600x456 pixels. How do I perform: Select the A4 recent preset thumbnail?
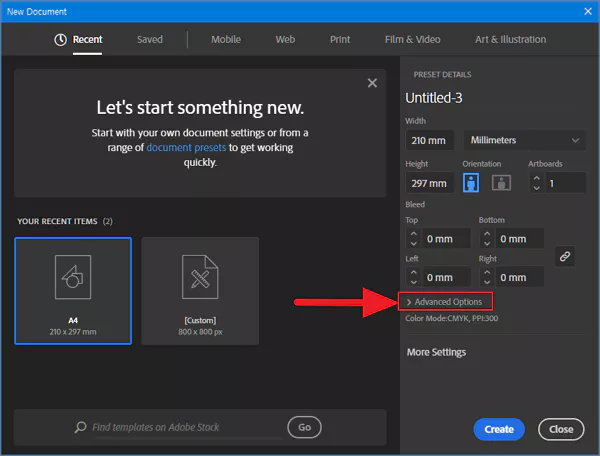[x=73, y=291]
